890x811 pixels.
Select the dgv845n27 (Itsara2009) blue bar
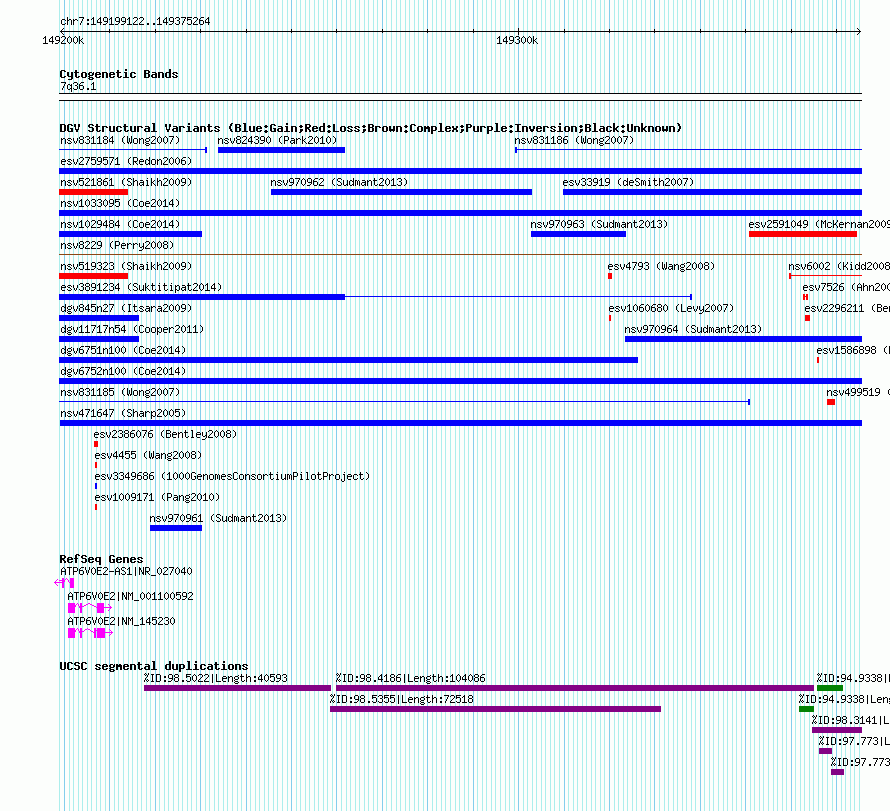[x=99, y=318]
